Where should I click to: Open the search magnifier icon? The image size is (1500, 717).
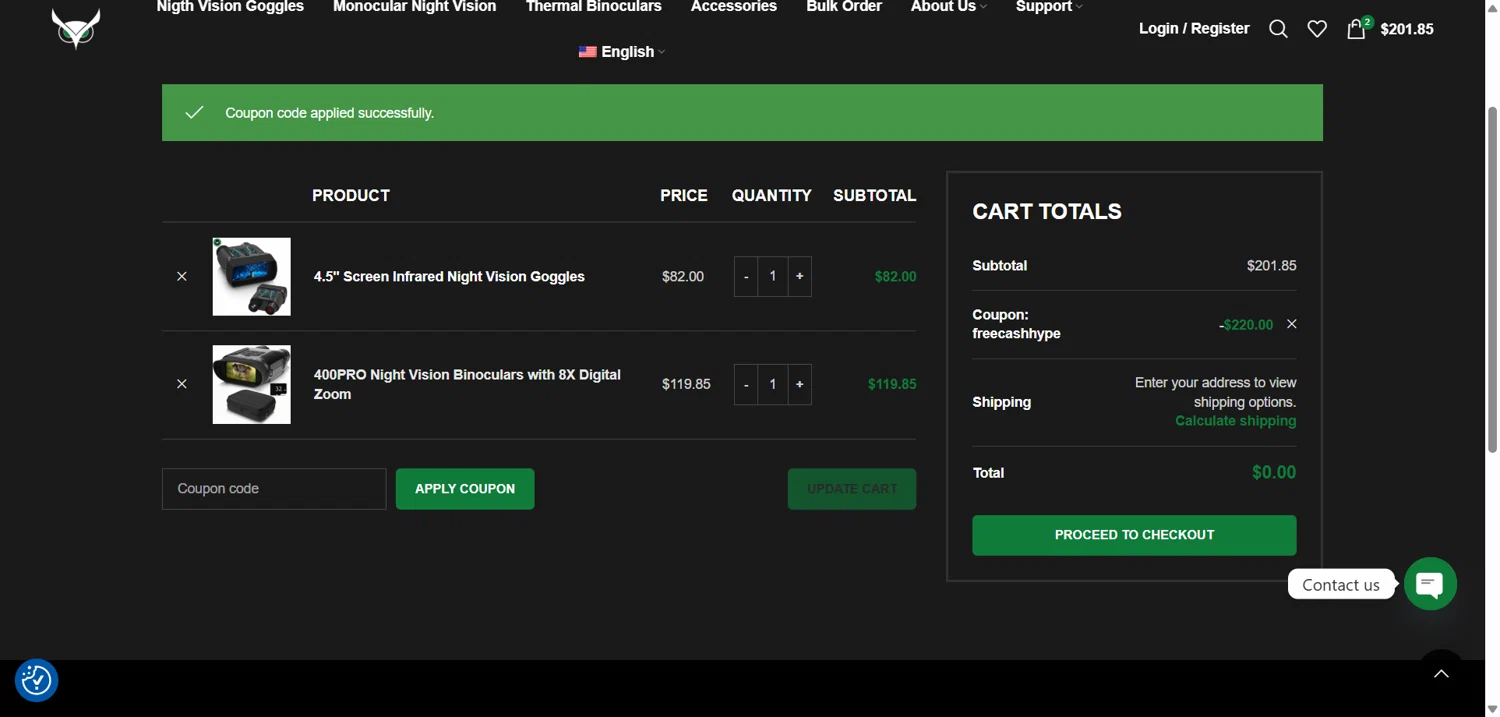click(1278, 29)
